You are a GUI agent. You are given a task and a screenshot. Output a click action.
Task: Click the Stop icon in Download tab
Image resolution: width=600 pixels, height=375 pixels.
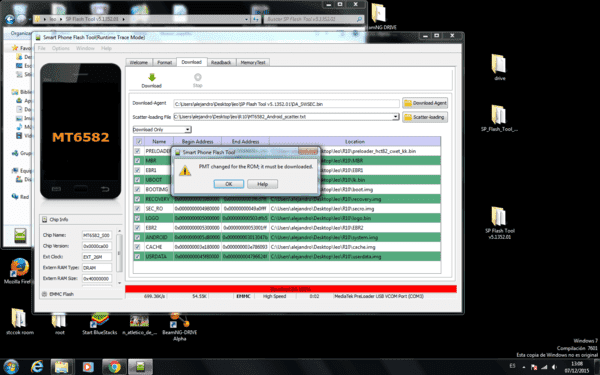[x=197, y=77]
